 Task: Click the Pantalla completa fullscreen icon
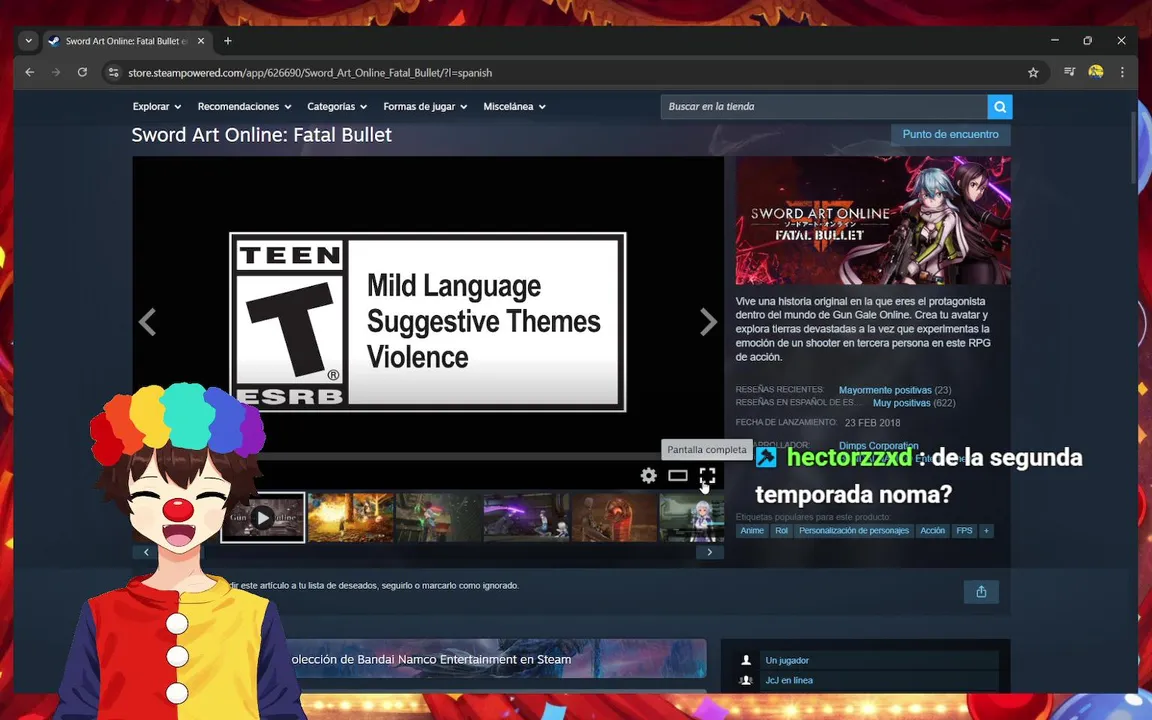coord(707,475)
